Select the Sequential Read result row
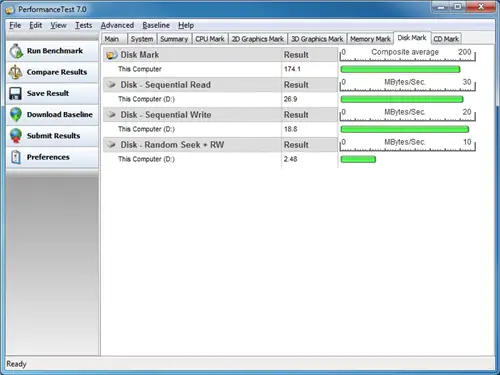Screen dimensions: 500x375 pyautogui.click(x=220, y=99)
